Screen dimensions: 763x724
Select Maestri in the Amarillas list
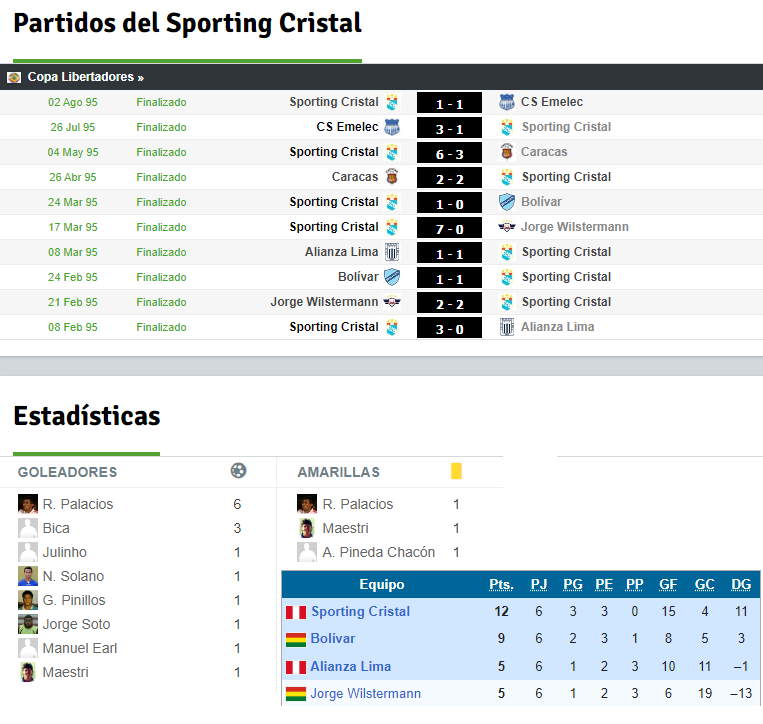345,528
